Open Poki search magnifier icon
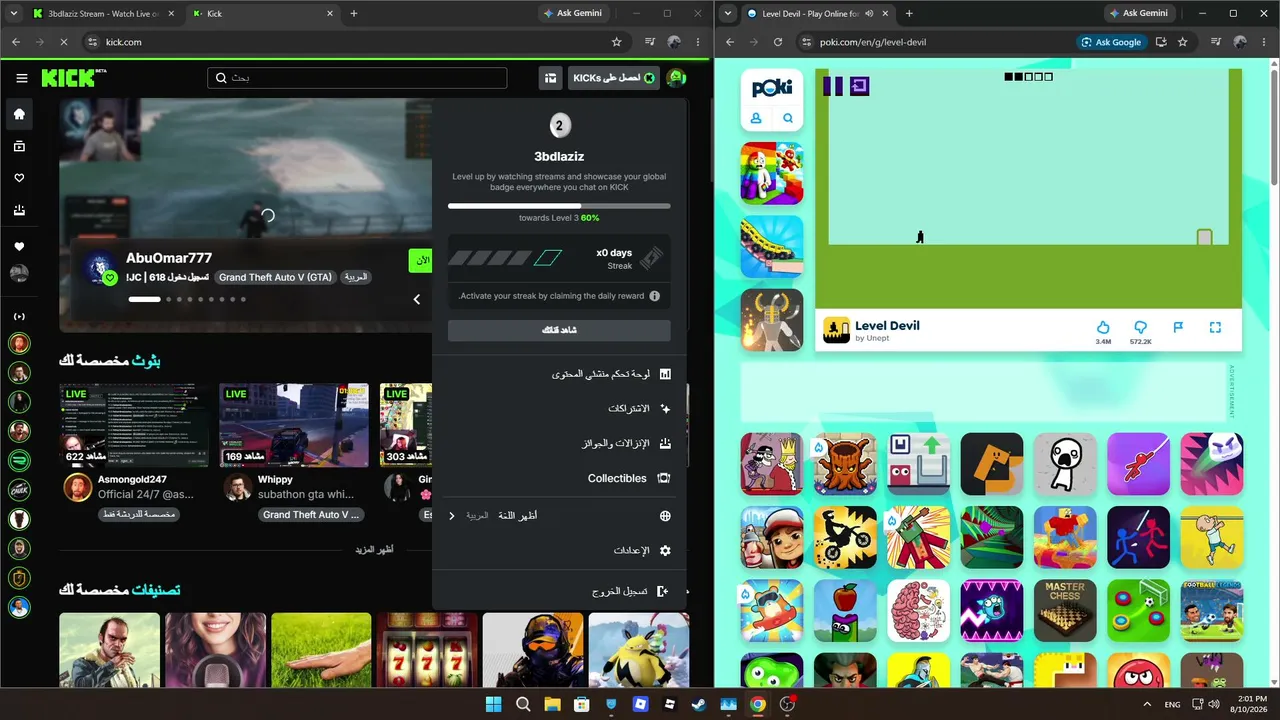The height and width of the screenshot is (720, 1280). 788,118
